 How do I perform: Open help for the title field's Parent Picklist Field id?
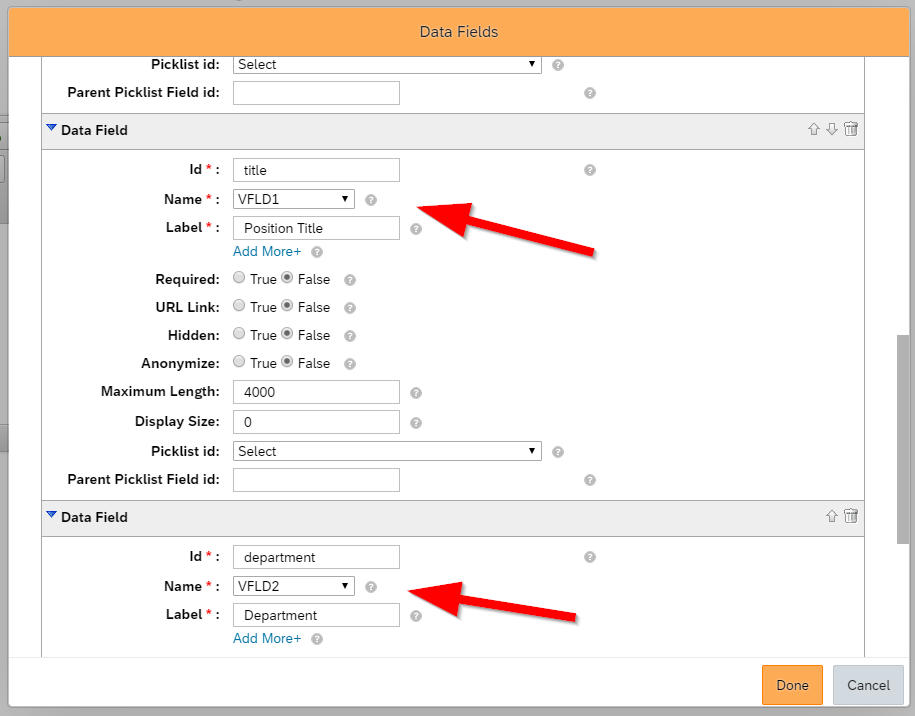coord(590,480)
